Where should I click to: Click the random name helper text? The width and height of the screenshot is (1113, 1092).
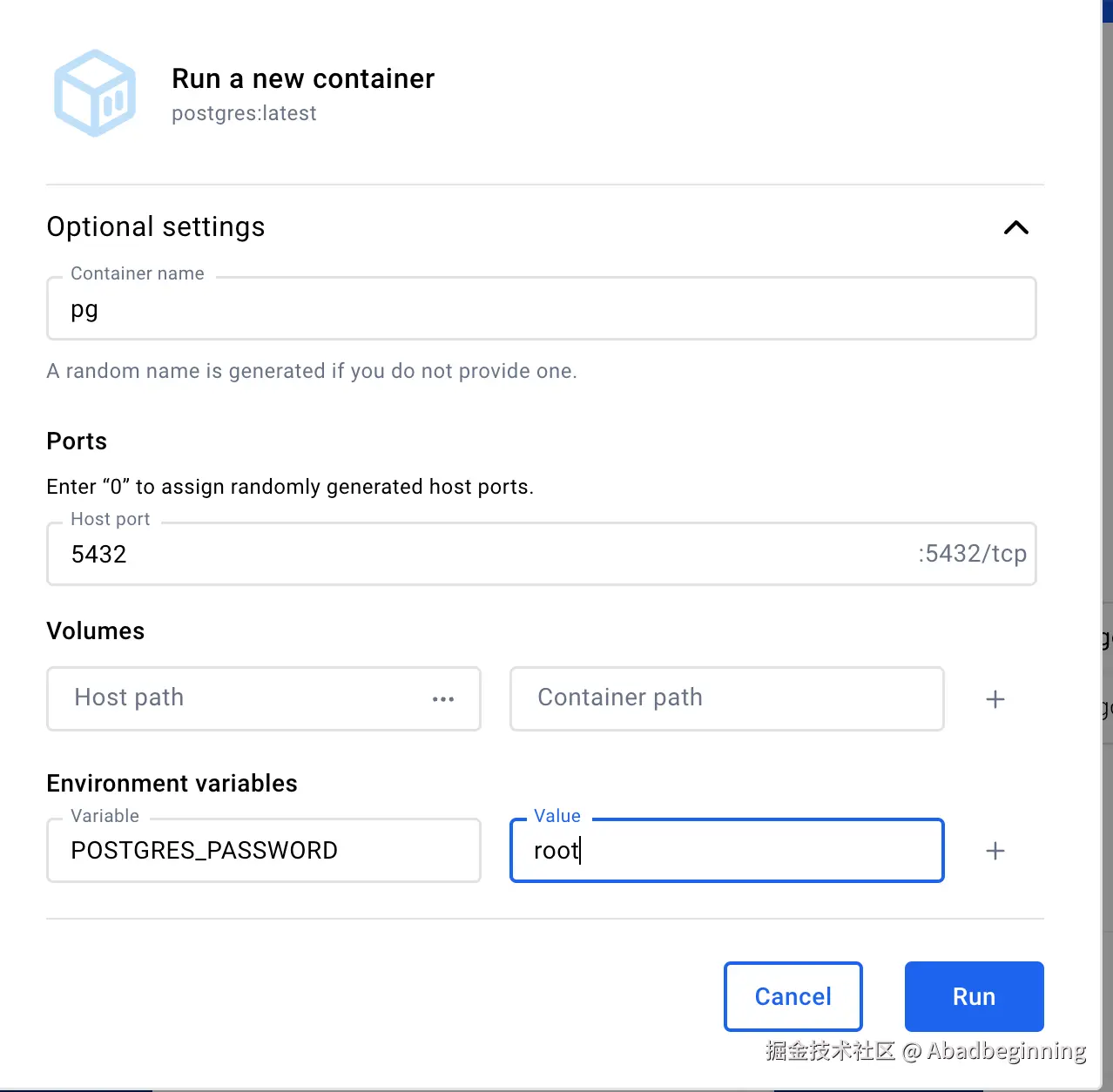[x=312, y=372]
